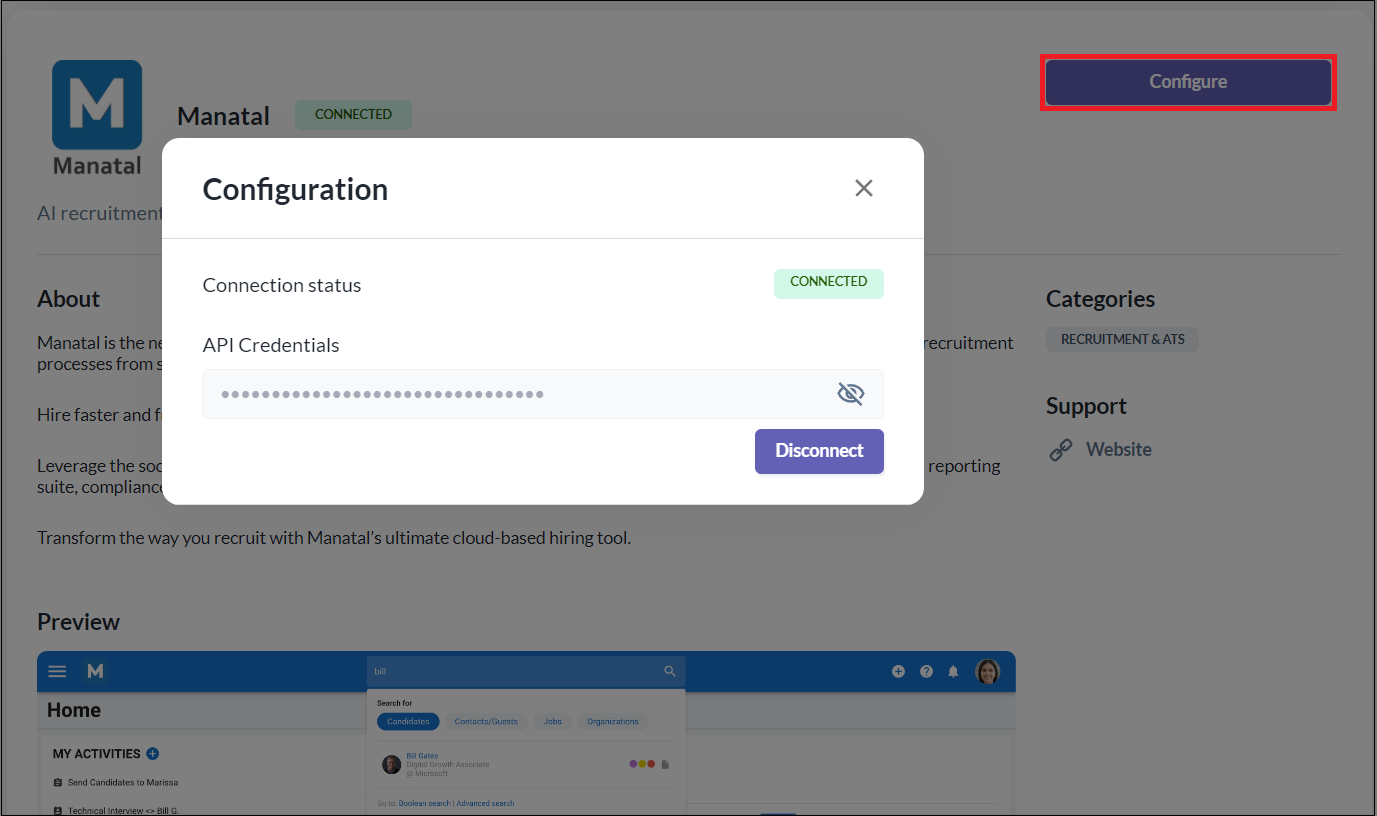
Task: Click the document icon on Bill Gates row
Action: pyautogui.click(x=665, y=765)
